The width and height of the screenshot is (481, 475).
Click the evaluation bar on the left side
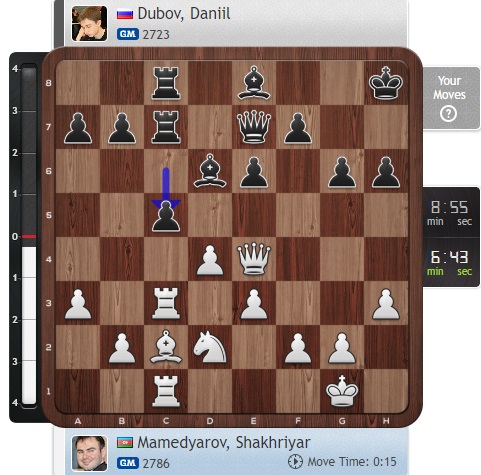coord(29,236)
